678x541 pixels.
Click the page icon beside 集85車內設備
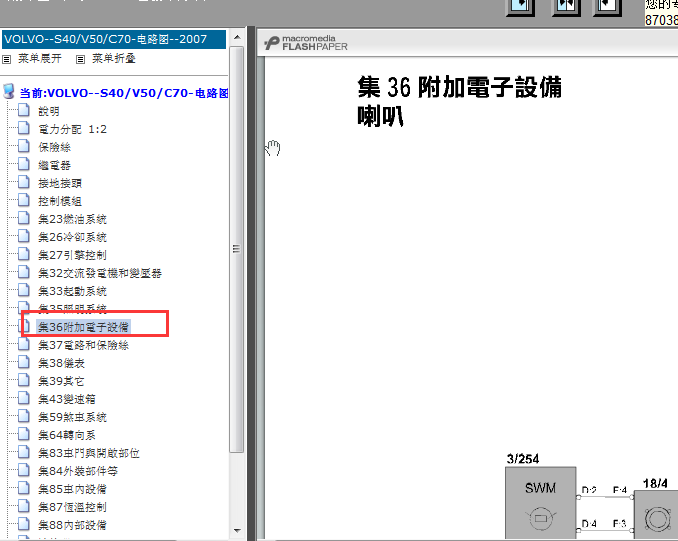(x=24, y=488)
